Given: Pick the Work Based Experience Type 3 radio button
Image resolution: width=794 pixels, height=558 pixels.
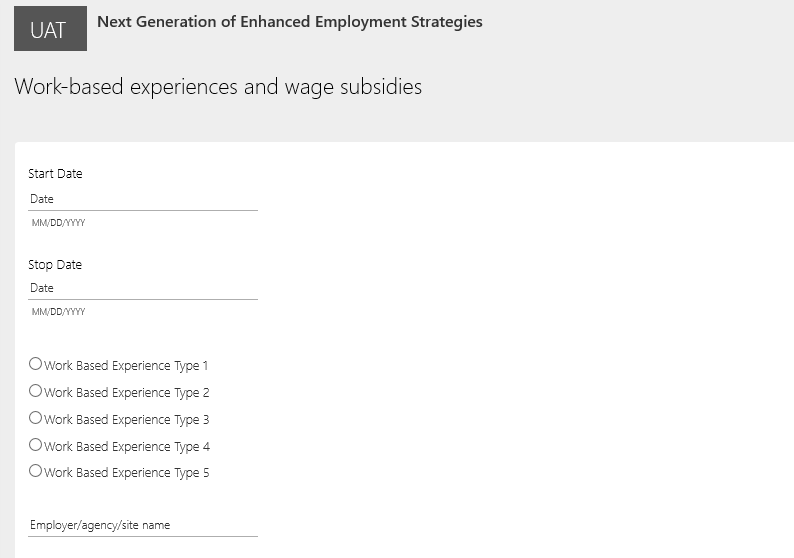Looking at the screenshot, I should point(36,418).
